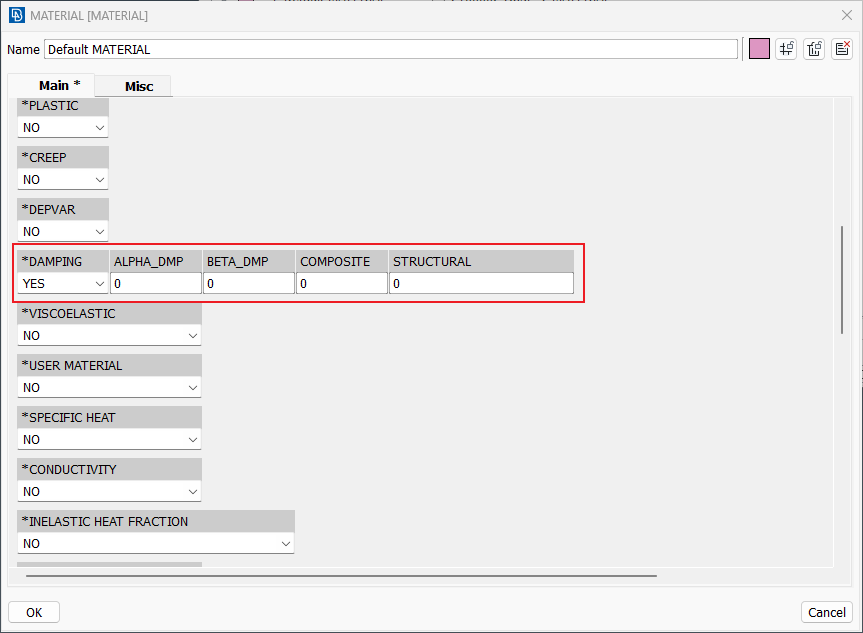The width and height of the screenshot is (863, 633).
Task: Click the STRUCTURAL value field
Action: point(481,284)
